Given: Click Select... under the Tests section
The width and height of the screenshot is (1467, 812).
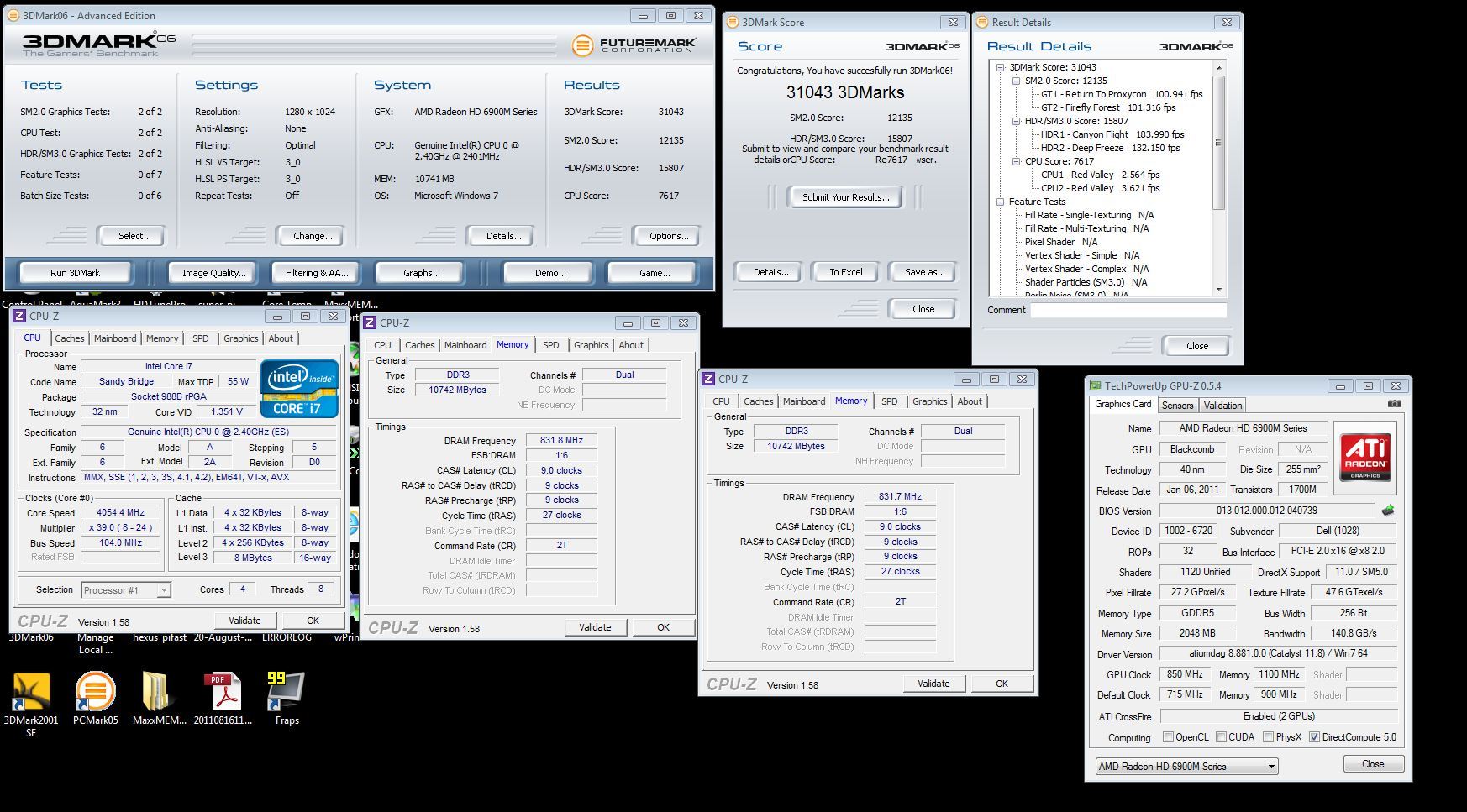Looking at the screenshot, I should 134,236.
